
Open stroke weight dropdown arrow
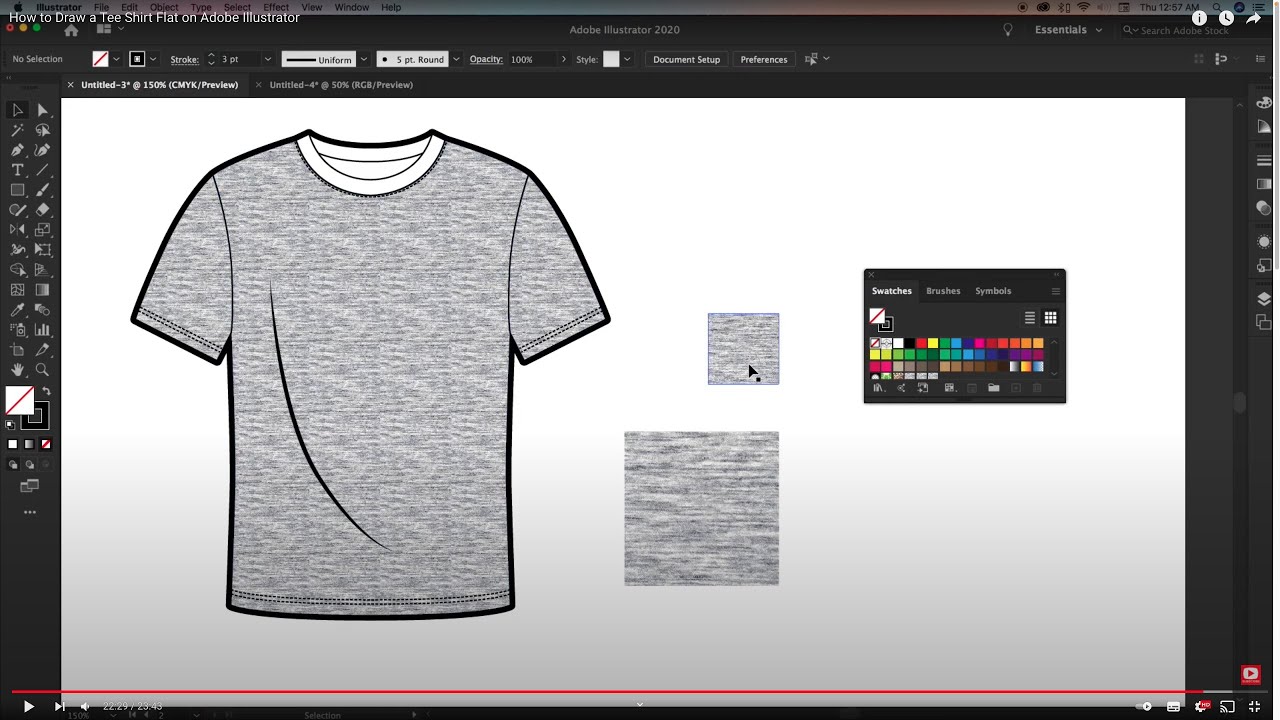click(267, 59)
